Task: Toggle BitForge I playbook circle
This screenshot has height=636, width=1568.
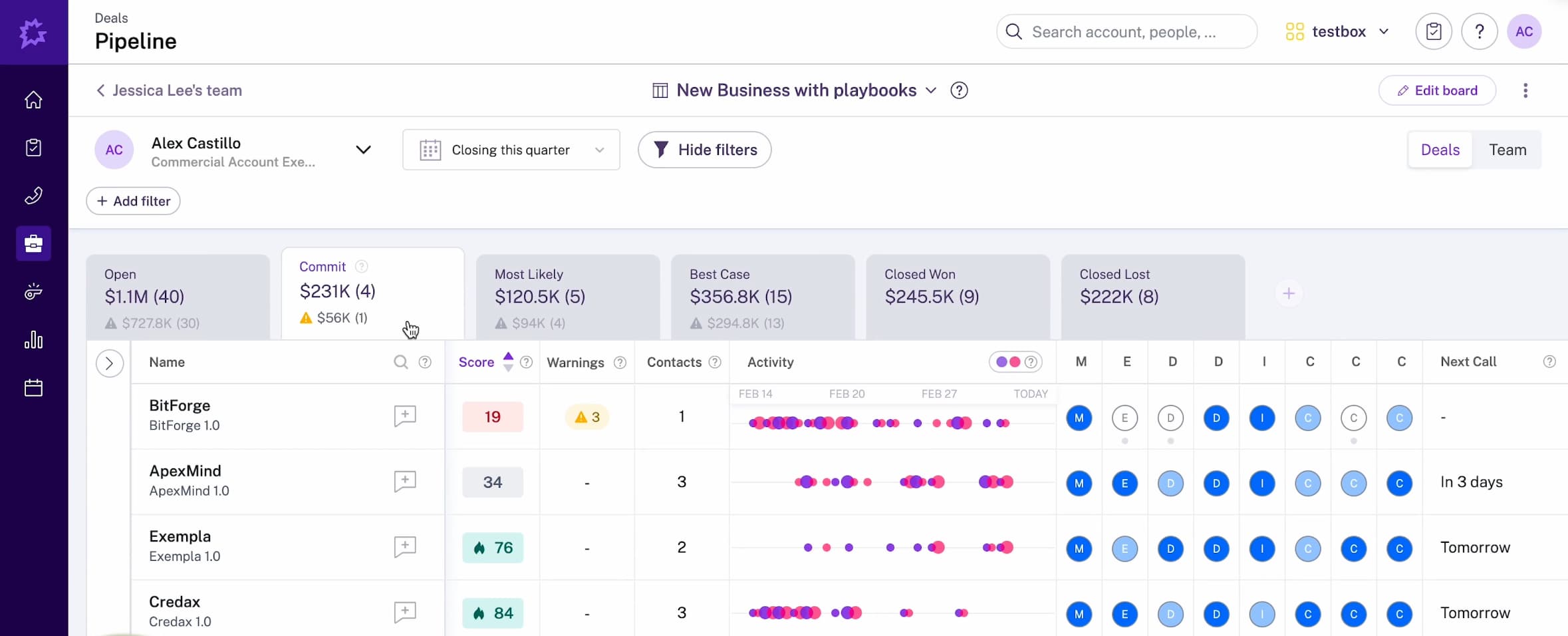Action: [1262, 418]
